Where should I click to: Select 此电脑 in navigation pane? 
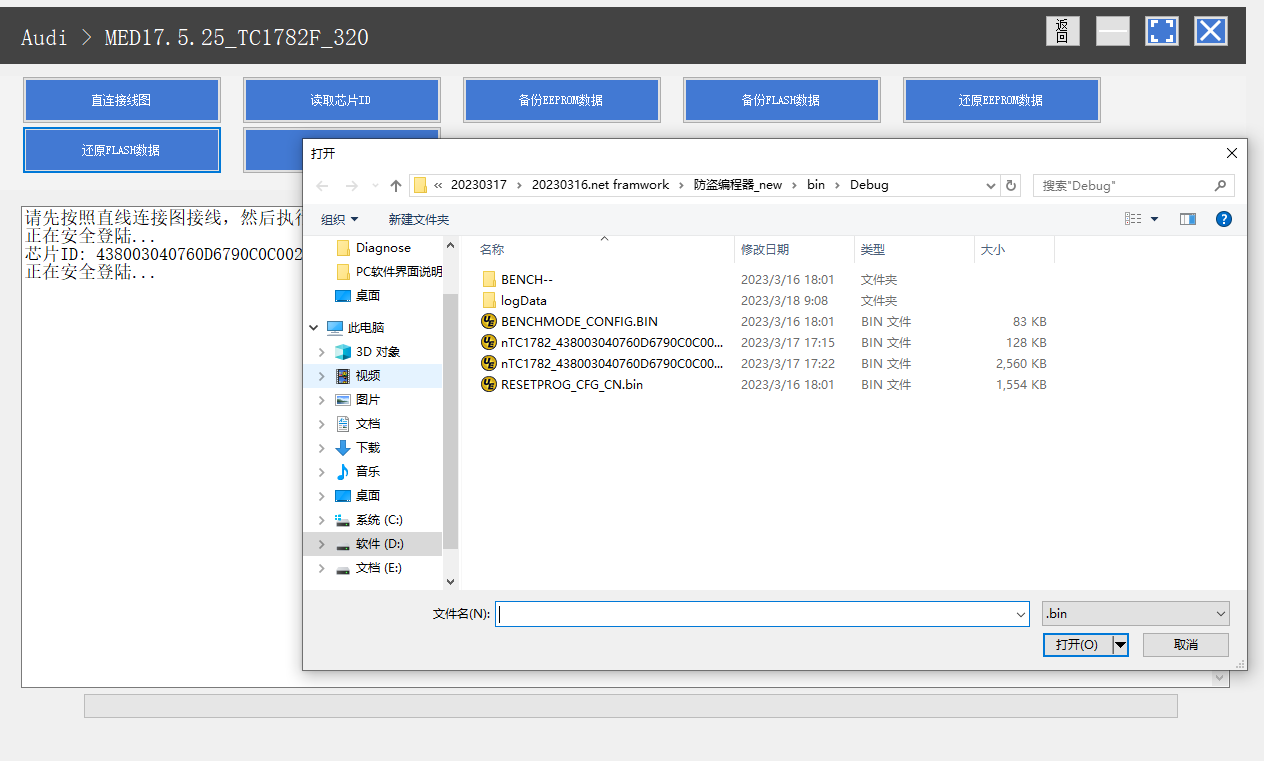point(356,328)
